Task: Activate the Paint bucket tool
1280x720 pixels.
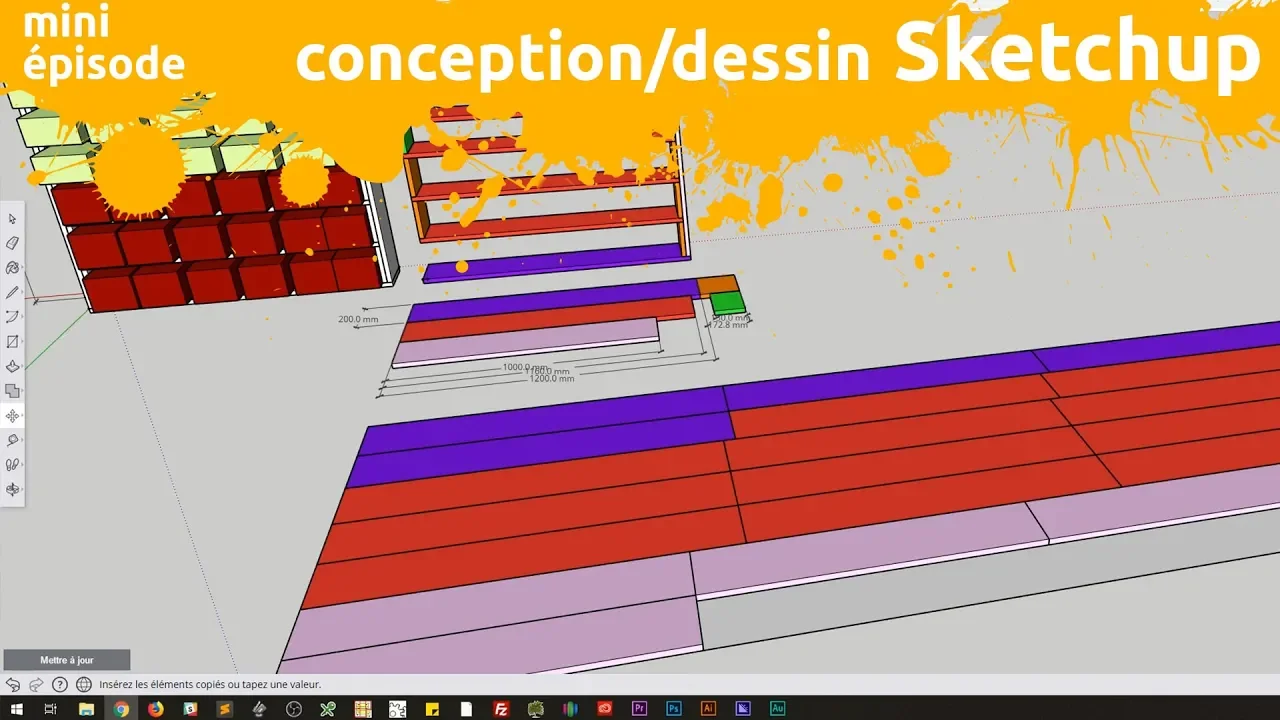Action: click(13, 268)
